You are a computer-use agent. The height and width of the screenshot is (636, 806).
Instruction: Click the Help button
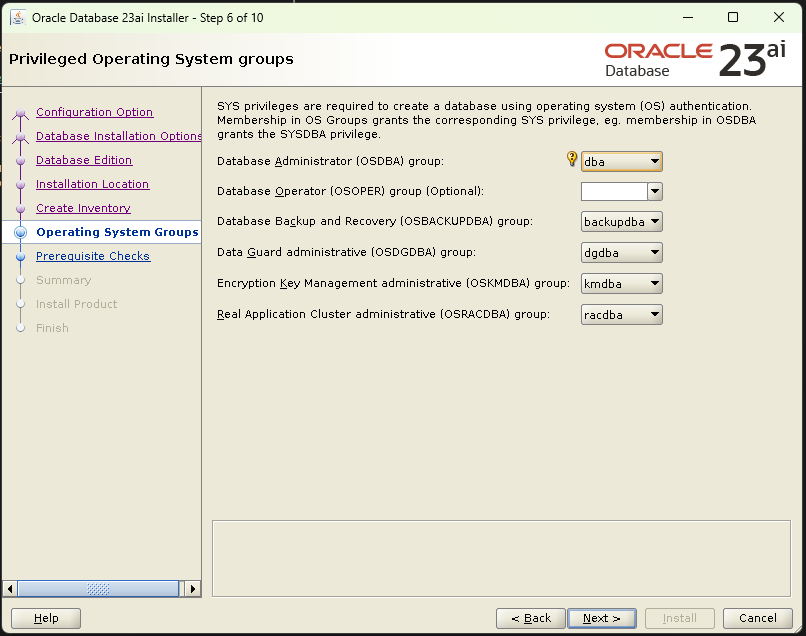point(45,618)
